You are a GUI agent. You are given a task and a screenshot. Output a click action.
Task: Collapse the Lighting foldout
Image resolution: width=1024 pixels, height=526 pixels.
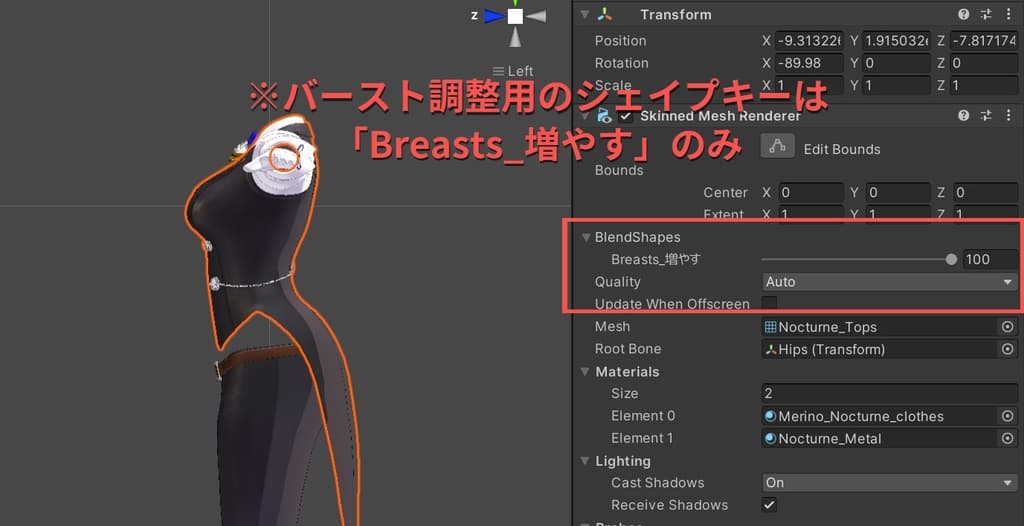pyautogui.click(x=584, y=461)
